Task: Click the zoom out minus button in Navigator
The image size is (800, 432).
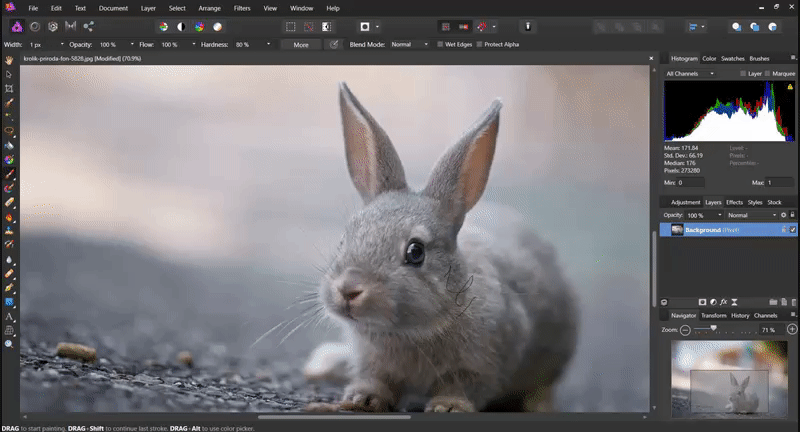Action: [x=686, y=329]
